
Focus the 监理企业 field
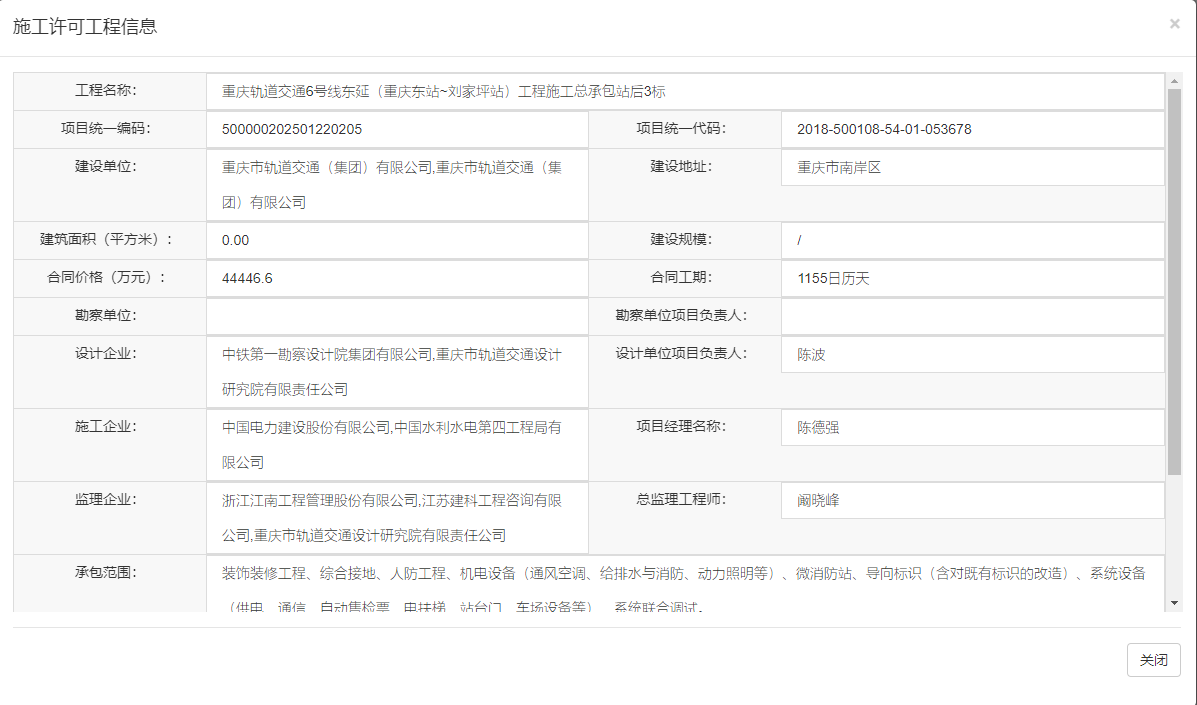pyautogui.click(x=397, y=518)
